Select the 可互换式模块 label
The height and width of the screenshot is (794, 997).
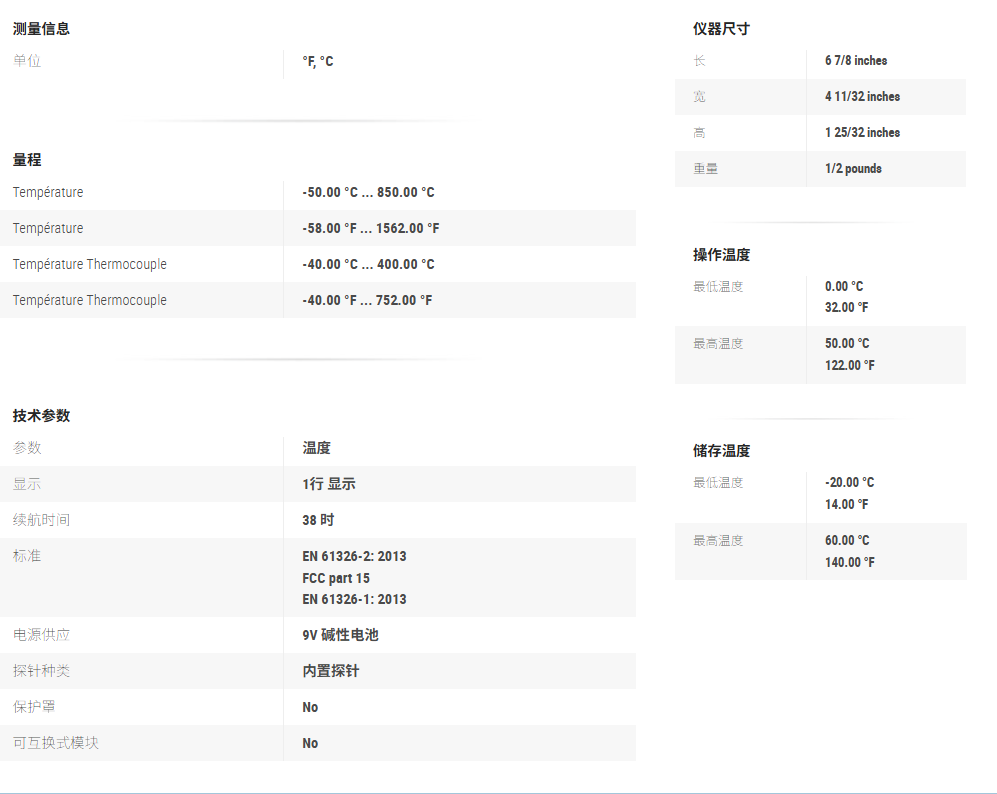coord(56,743)
